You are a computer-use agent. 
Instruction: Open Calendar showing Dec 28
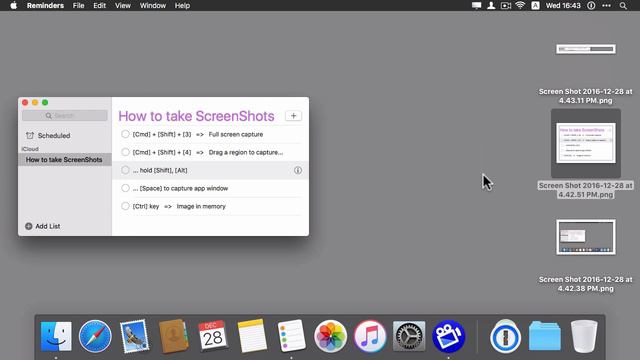point(213,336)
